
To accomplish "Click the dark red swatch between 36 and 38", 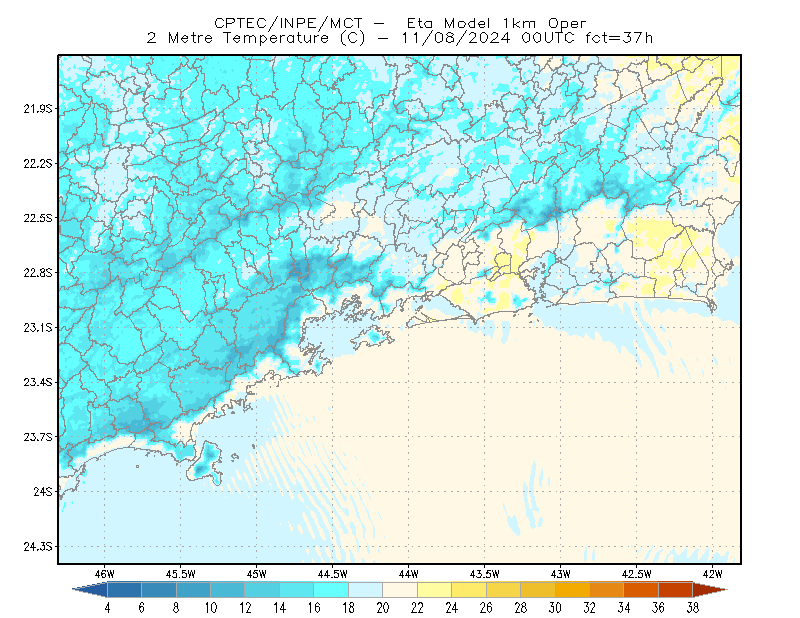I will 675,589.
